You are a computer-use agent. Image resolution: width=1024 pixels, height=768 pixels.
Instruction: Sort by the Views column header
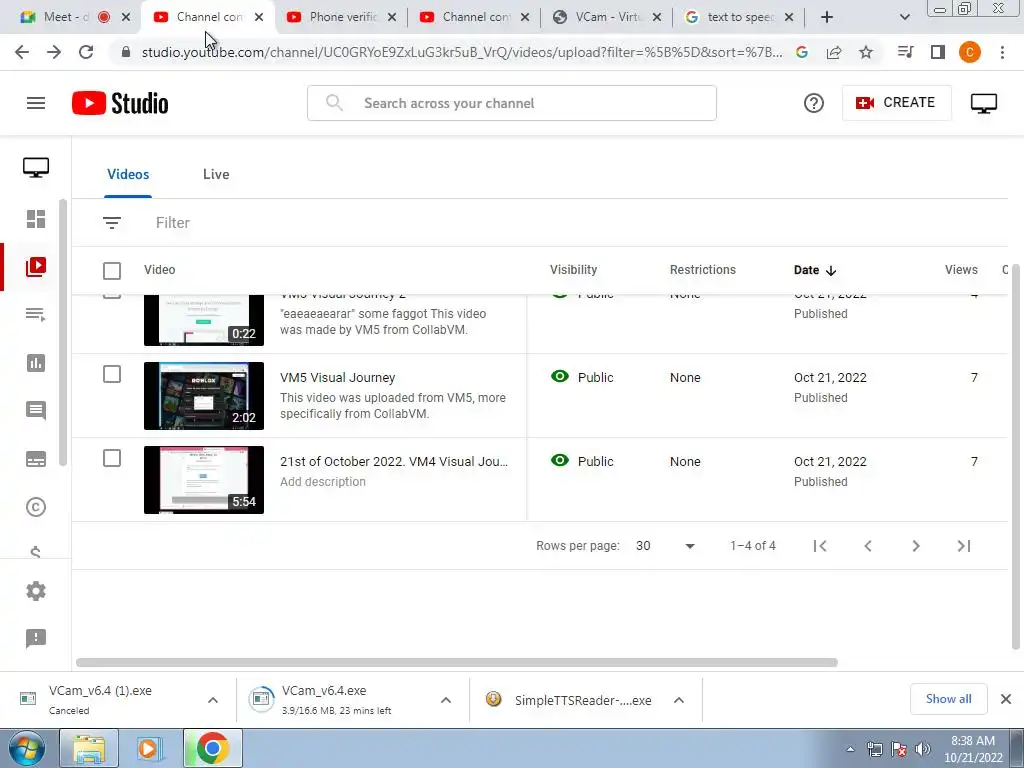pyautogui.click(x=961, y=270)
